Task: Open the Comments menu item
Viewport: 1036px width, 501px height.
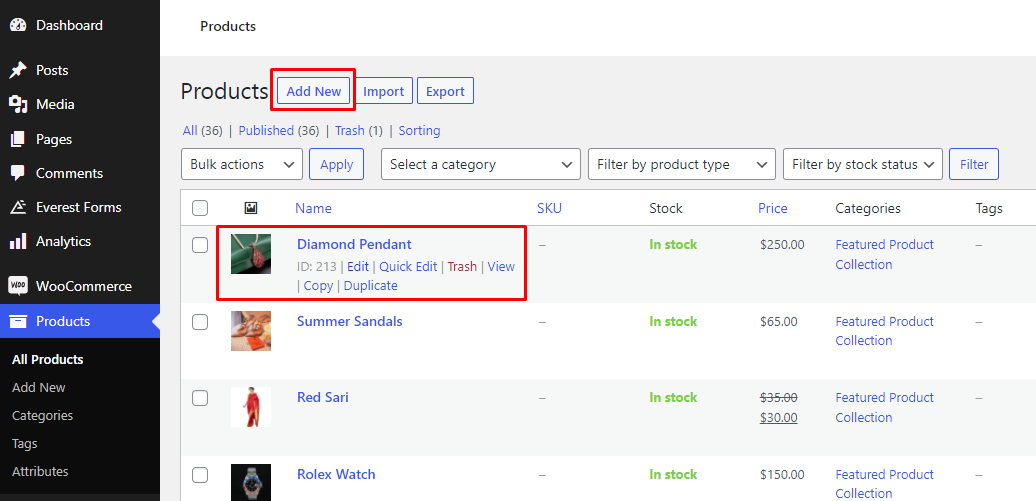Action: (69, 173)
